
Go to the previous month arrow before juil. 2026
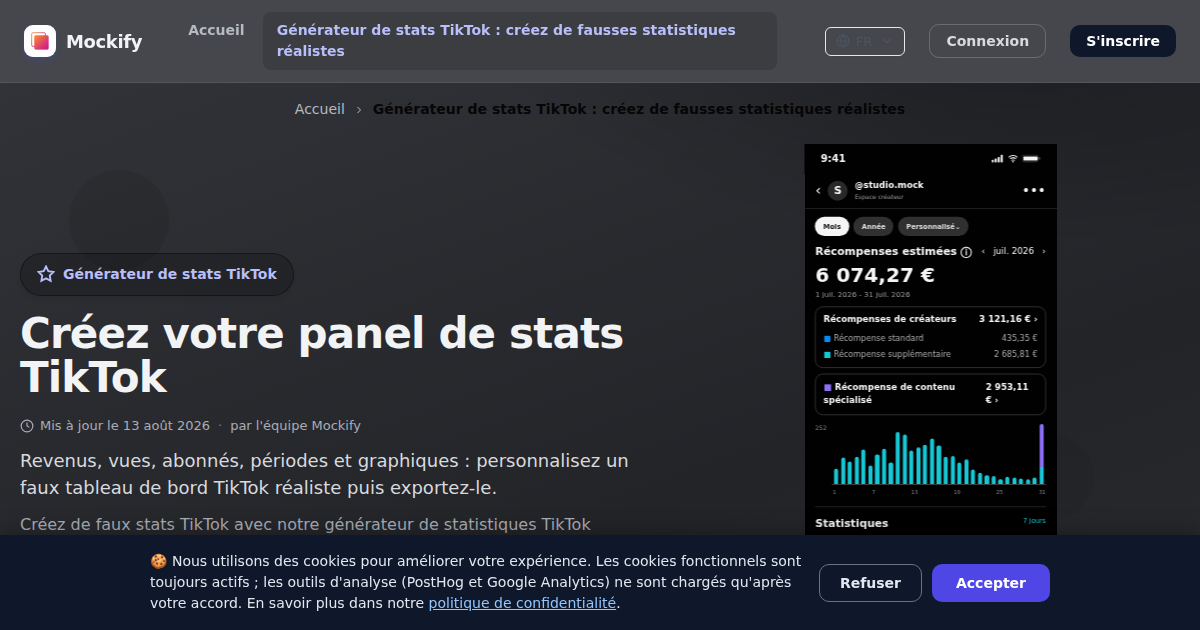[x=983, y=252]
